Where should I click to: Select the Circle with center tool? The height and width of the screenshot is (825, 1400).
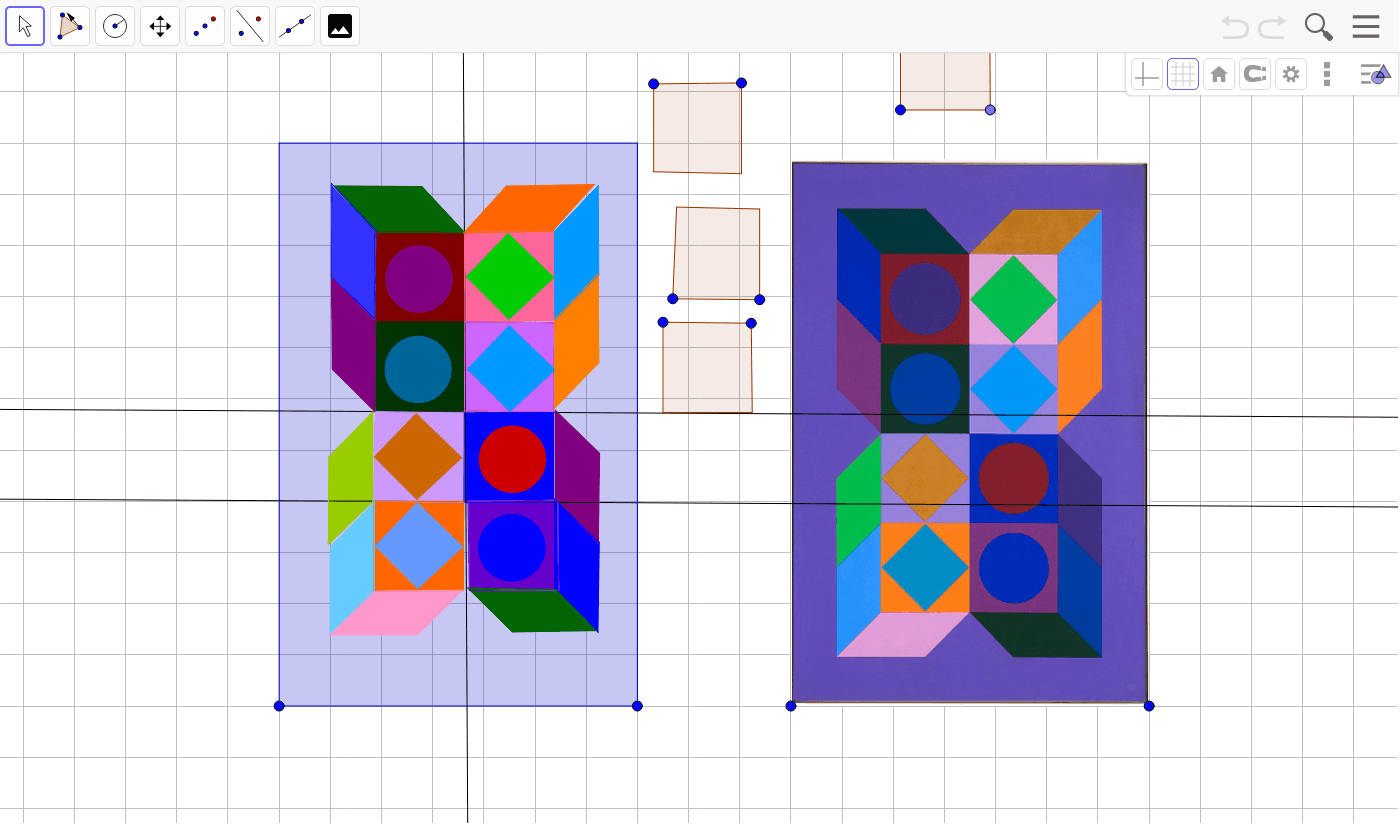[x=115, y=26]
